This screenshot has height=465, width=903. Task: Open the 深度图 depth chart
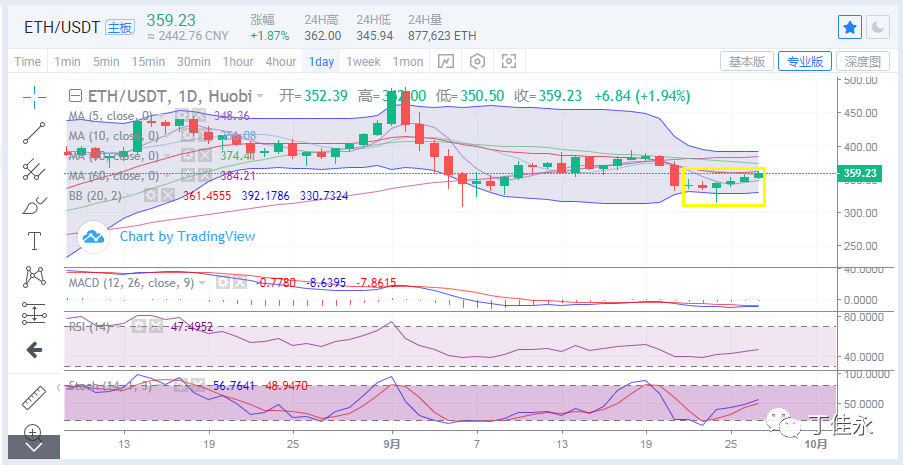click(863, 62)
